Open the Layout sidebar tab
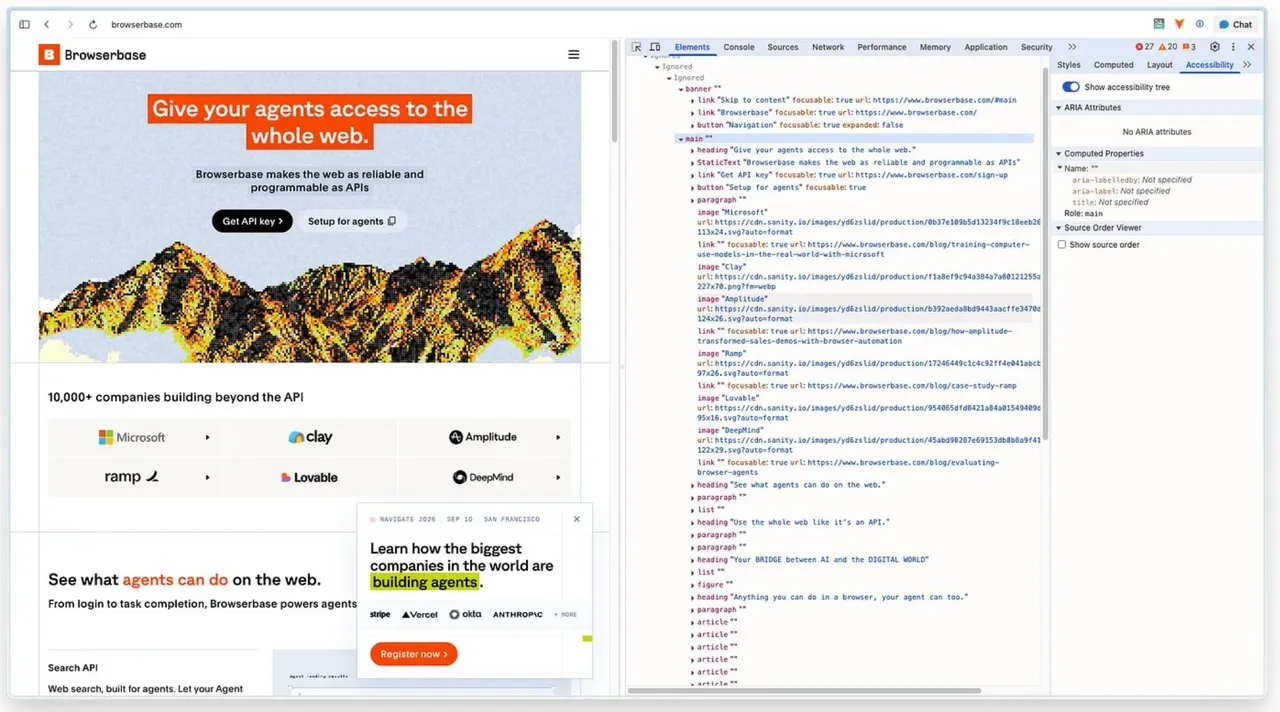This screenshot has height=712, width=1280. 1160,65
